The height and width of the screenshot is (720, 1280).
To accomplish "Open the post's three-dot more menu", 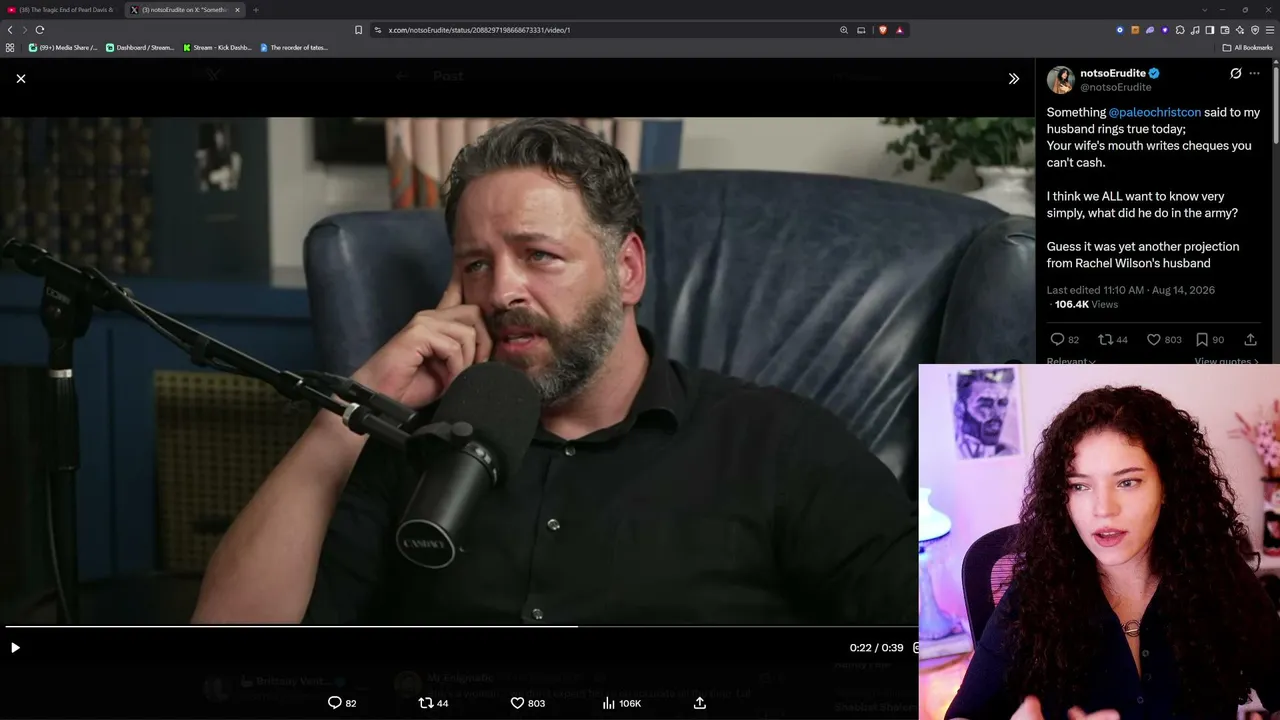I will point(1255,73).
